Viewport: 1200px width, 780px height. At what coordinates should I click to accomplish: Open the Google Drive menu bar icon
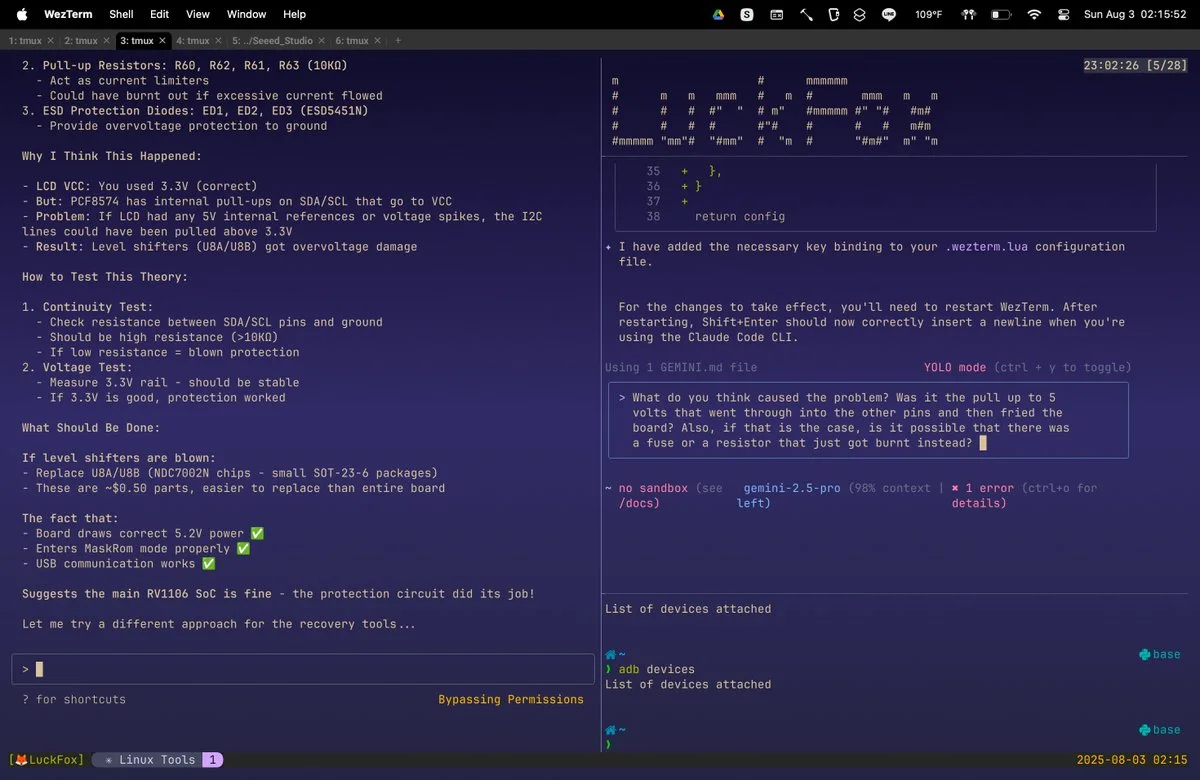pyautogui.click(x=718, y=15)
